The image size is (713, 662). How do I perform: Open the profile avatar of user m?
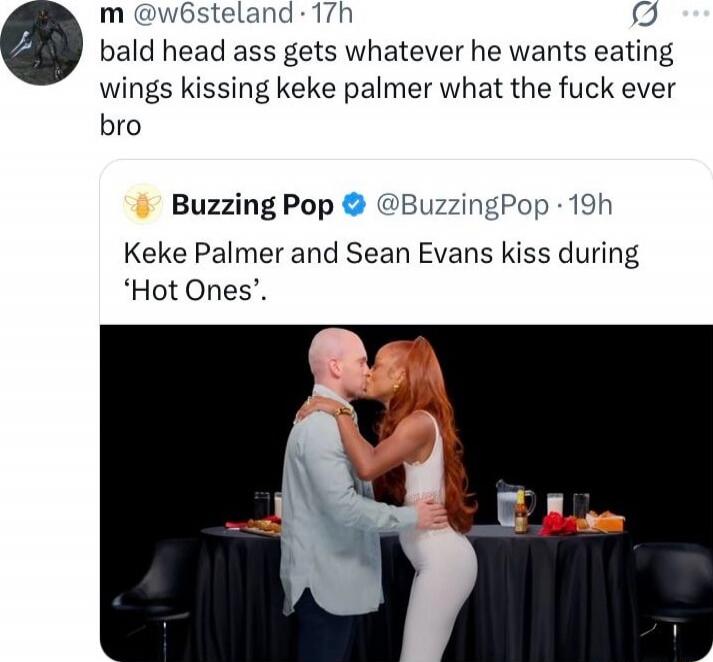(x=41, y=42)
